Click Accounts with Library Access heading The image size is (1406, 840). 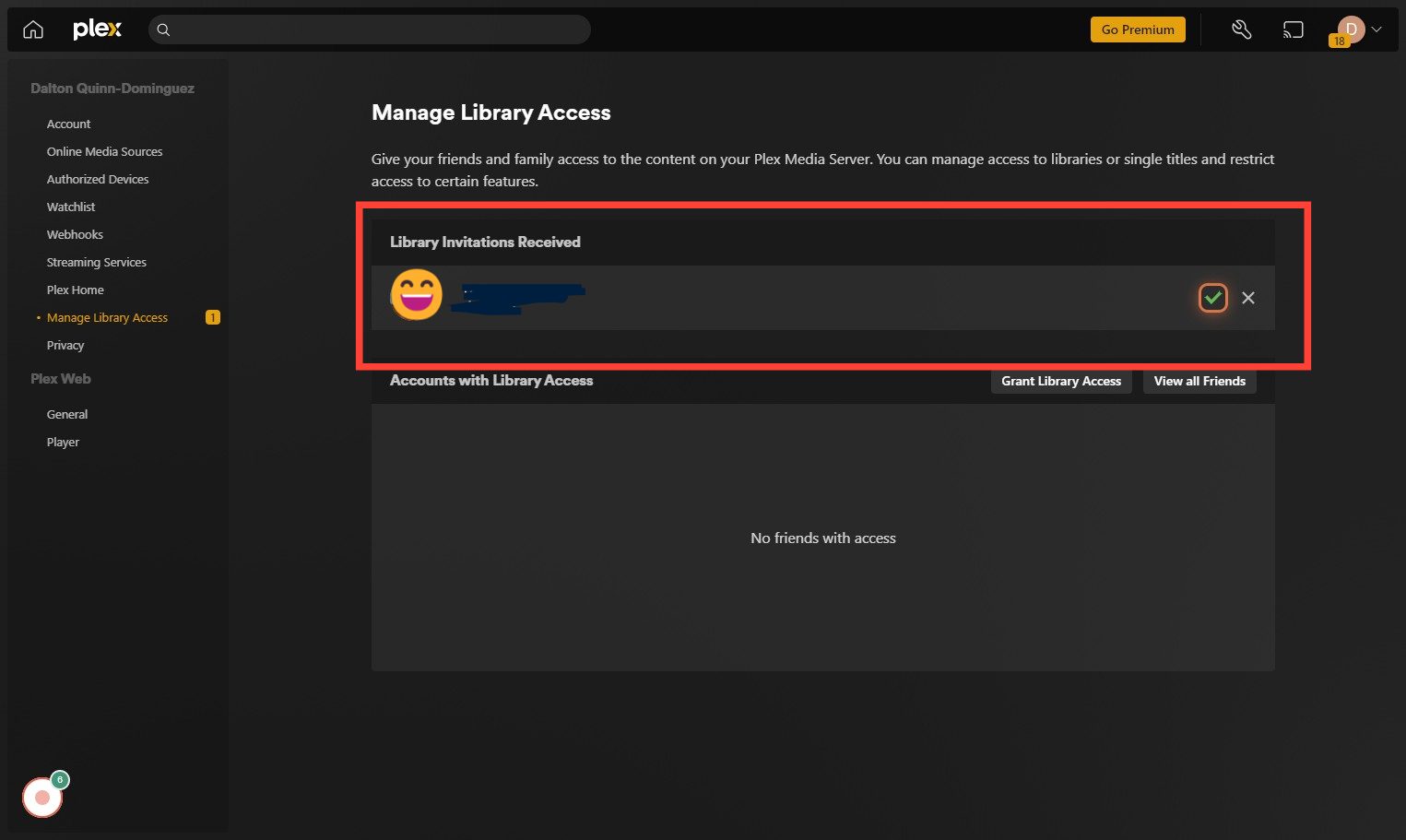(x=491, y=380)
